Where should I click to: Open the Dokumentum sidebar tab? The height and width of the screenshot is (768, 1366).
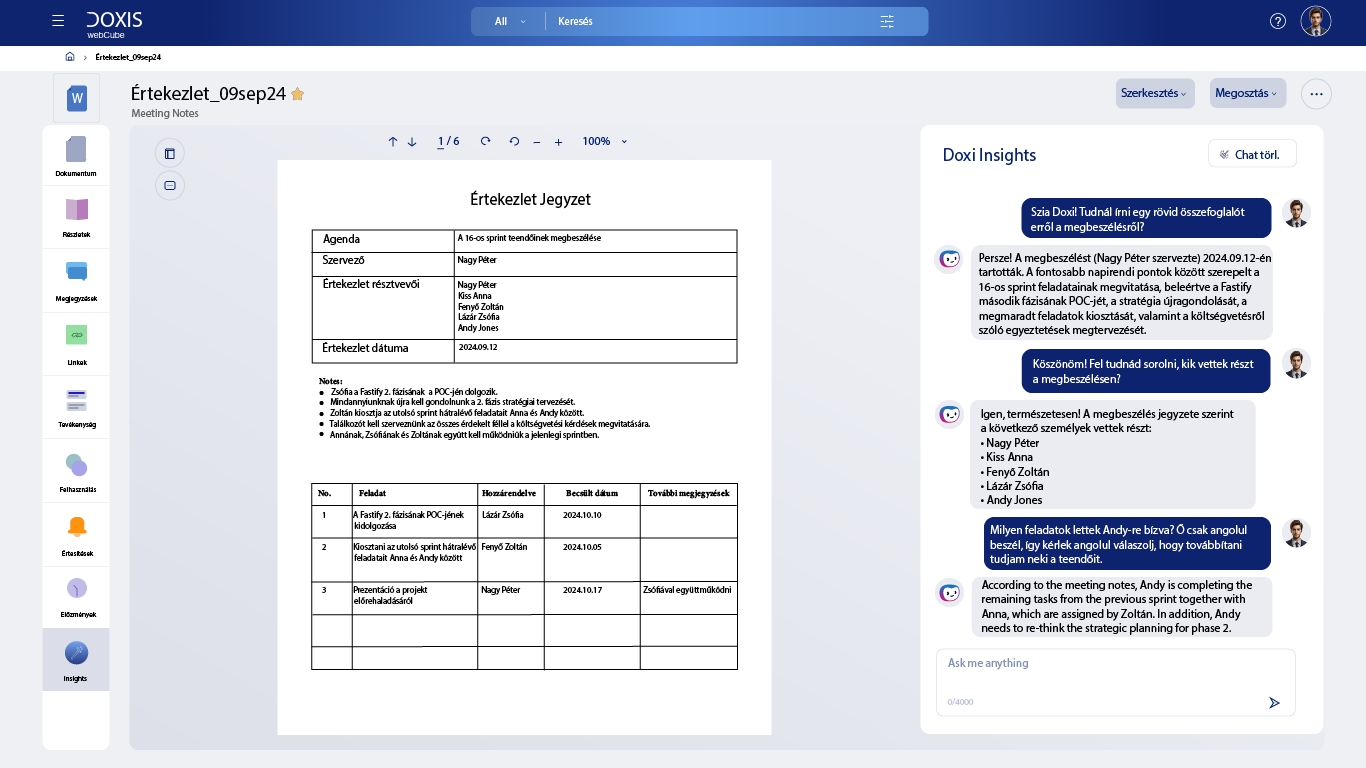tap(76, 157)
